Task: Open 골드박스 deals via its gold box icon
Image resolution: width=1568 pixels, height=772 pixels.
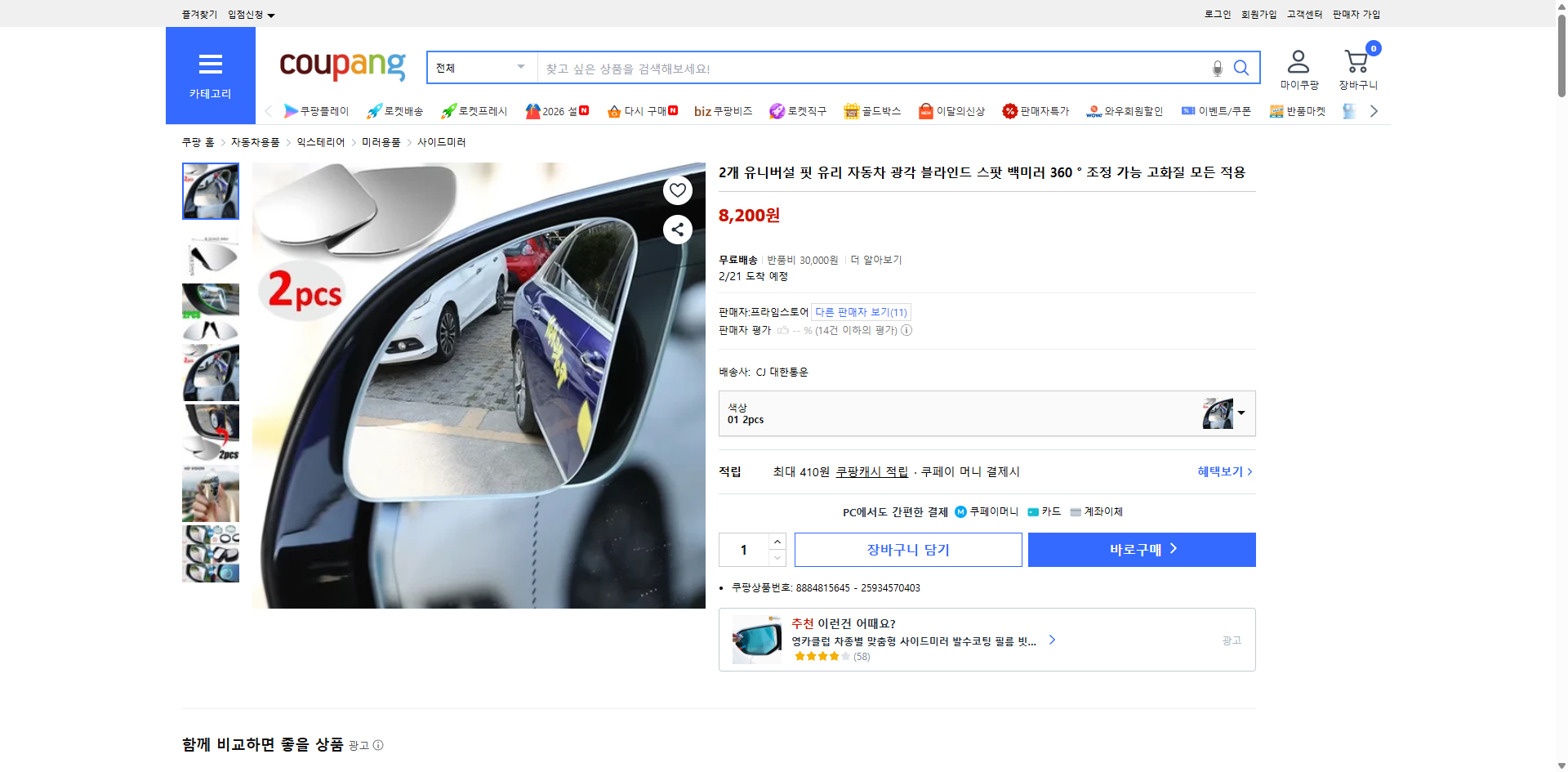Action: pos(850,110)
